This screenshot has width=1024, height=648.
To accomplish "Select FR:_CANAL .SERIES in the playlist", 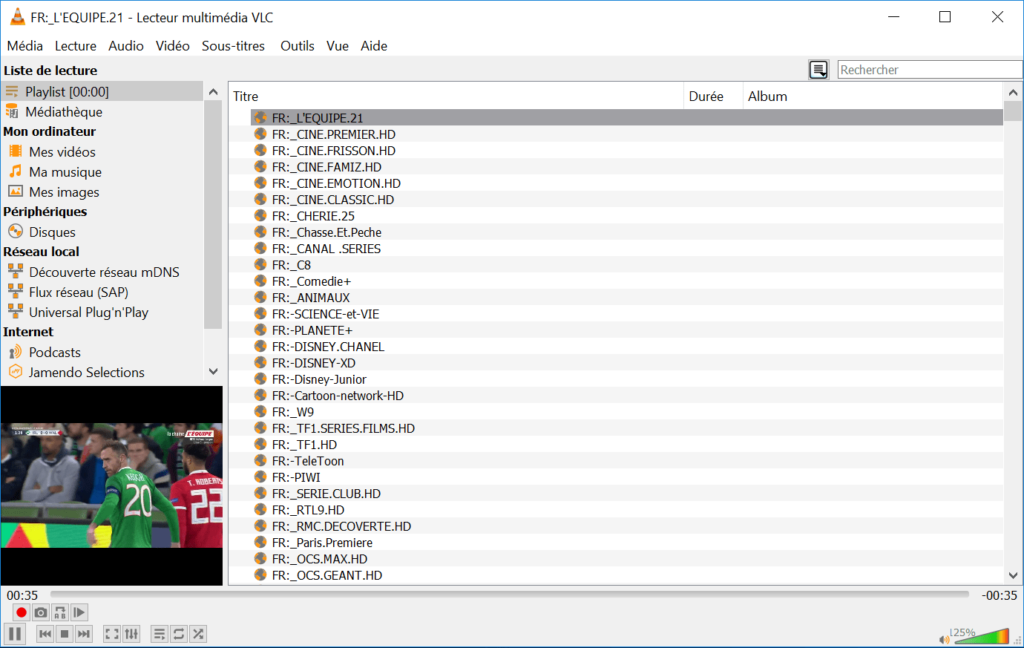I will click(325, 249).
